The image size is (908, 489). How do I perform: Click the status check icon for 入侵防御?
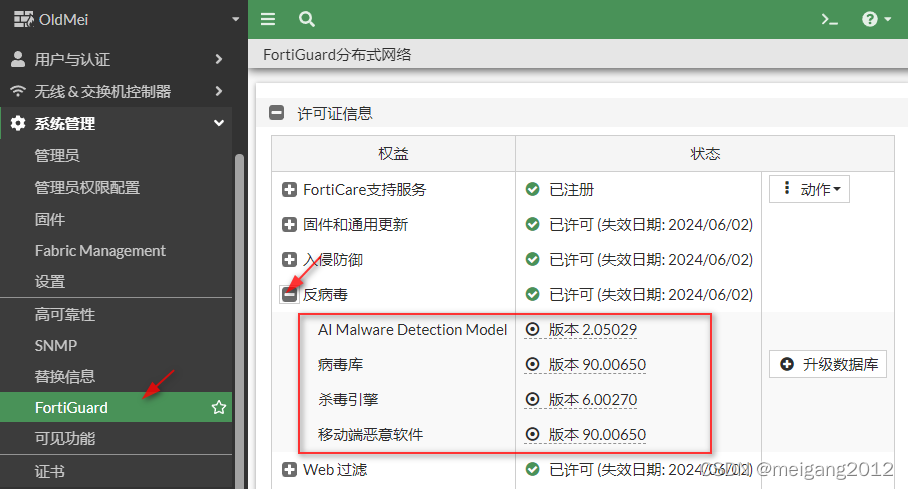[532, 259]
